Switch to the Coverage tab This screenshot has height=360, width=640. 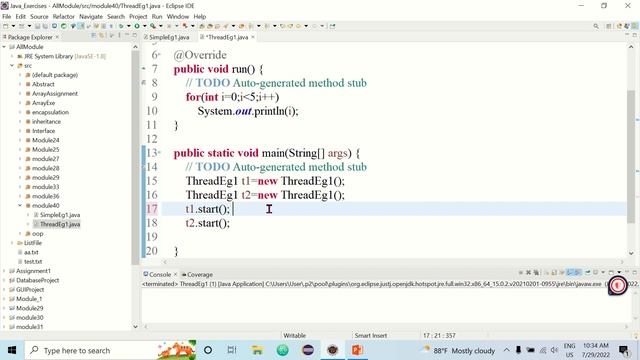197,274
